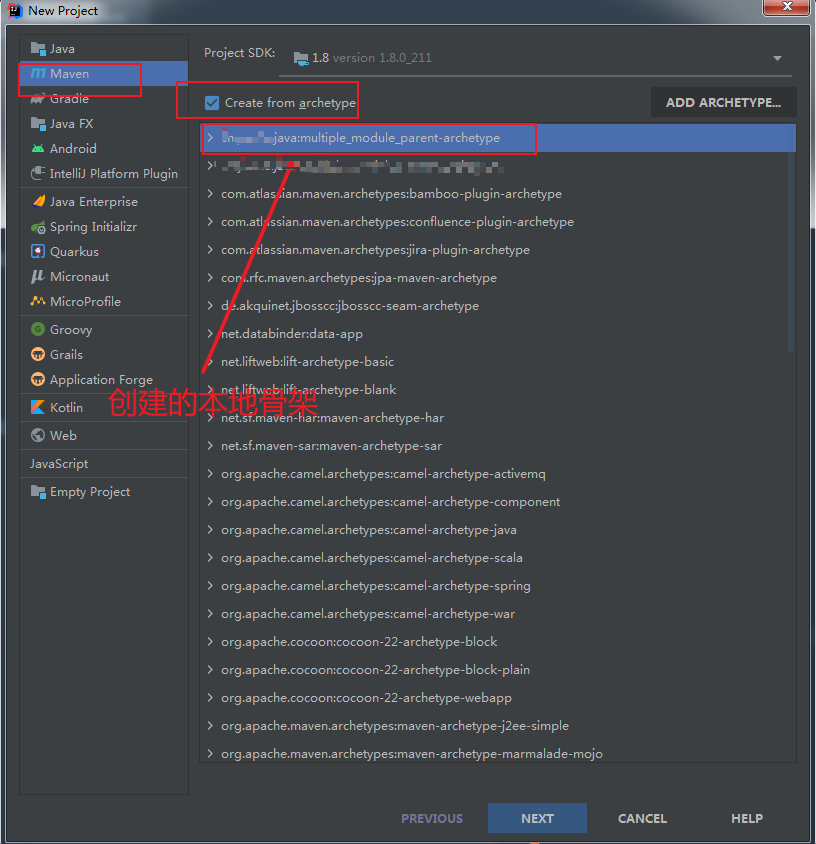The height and width of the screenshot is (844, 816).
Task: Click the Web globe icon
Action: (38, 435)
